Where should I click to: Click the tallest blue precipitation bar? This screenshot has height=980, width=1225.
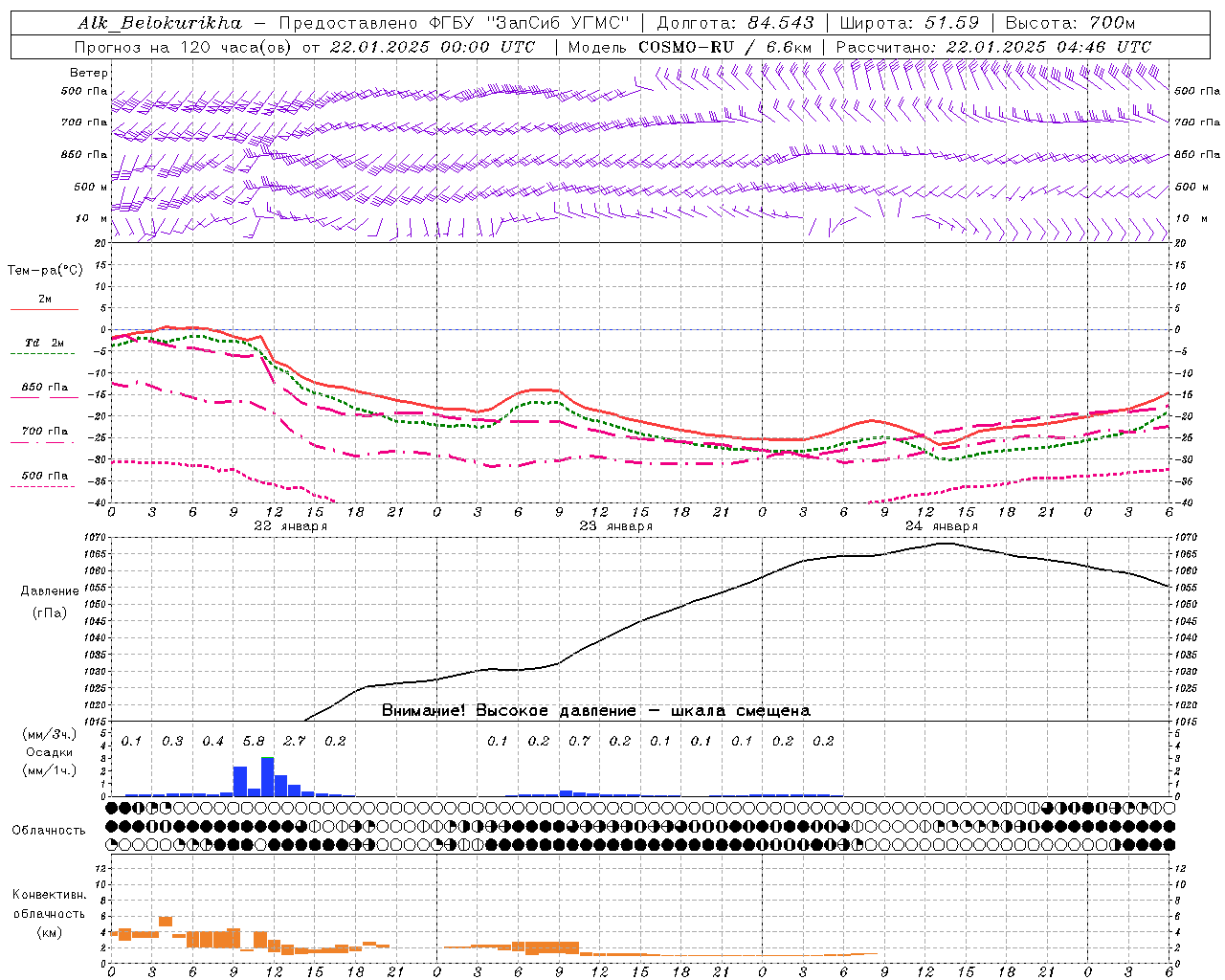[267, 776]
